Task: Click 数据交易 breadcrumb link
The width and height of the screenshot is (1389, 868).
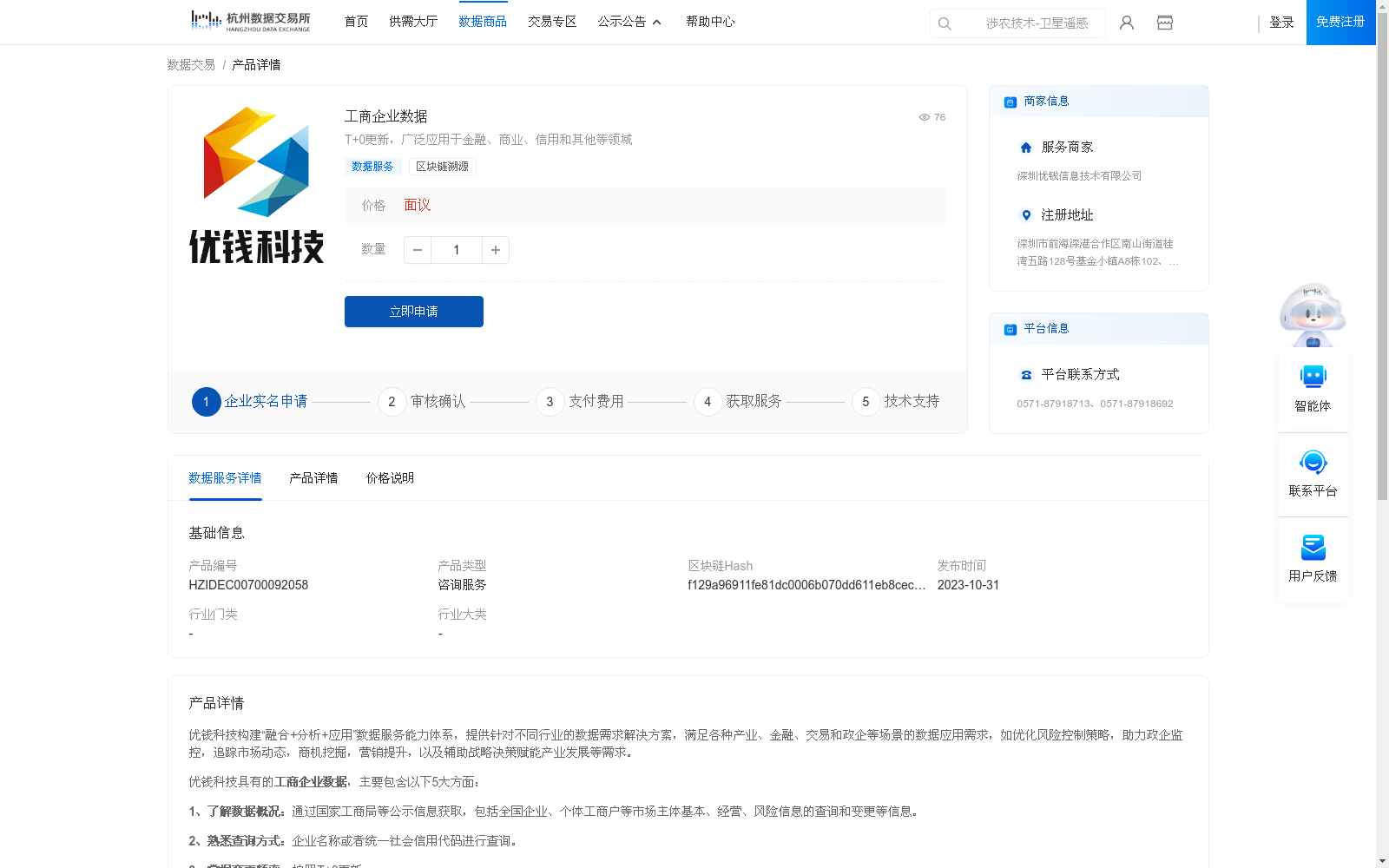Action: (x=191, y=65)
